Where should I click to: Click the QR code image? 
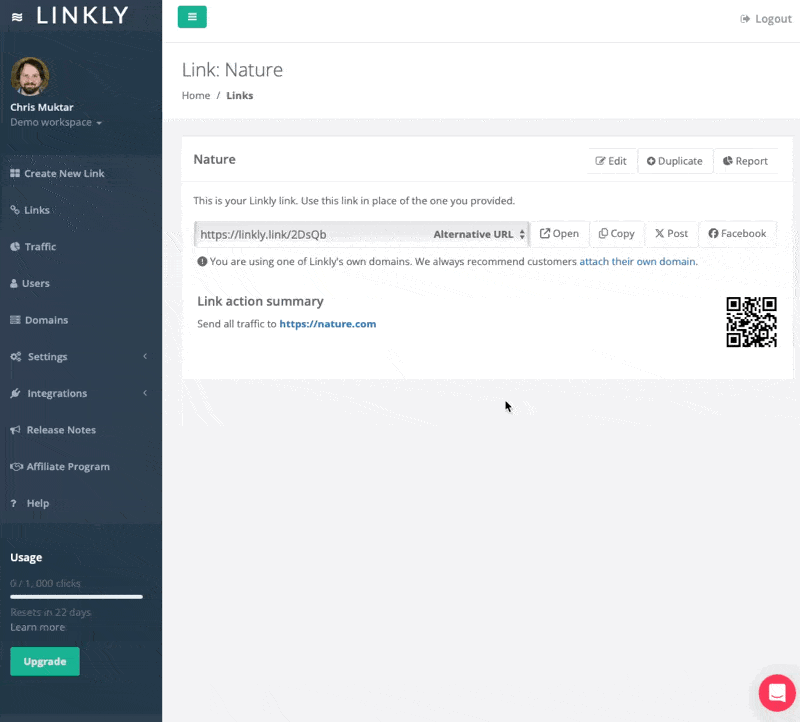point(751,322)
